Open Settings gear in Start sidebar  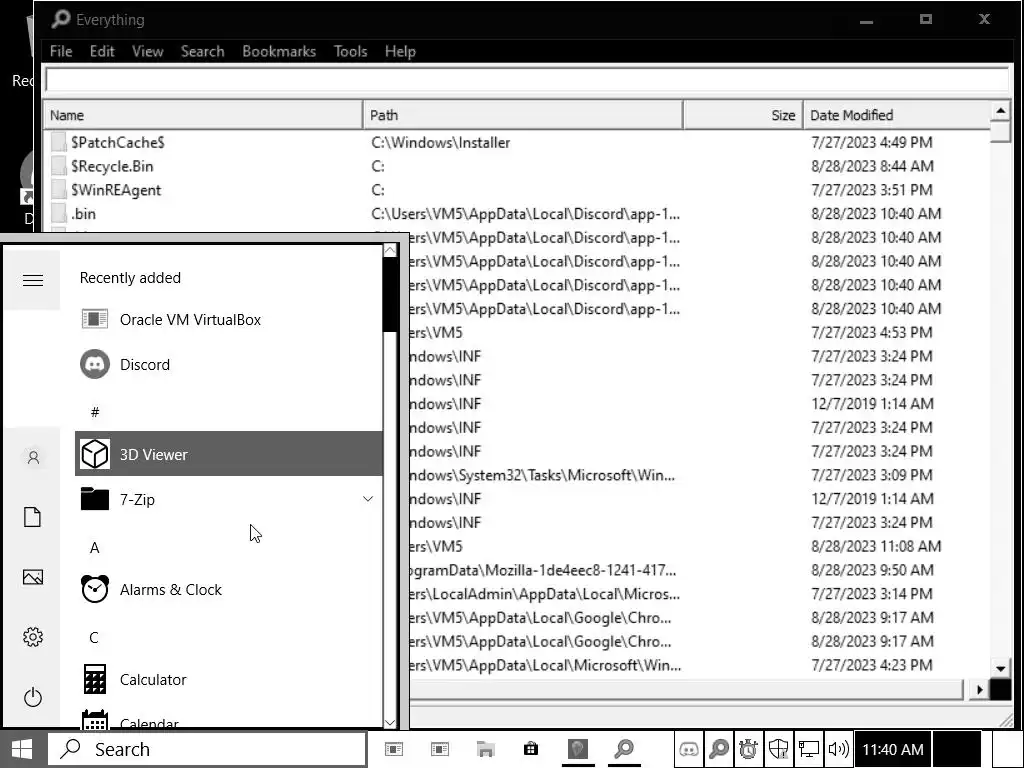[33, 637]
